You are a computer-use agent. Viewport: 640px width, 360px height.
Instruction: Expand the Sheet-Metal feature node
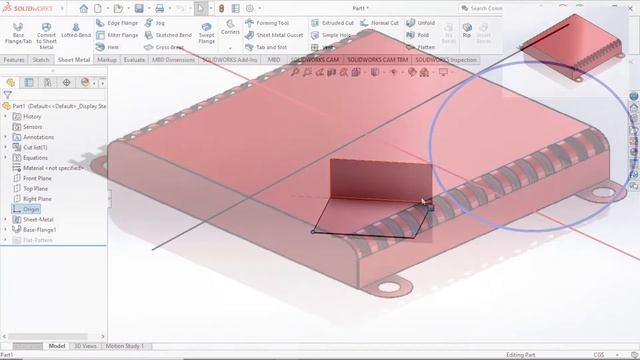tap(5, 220)
